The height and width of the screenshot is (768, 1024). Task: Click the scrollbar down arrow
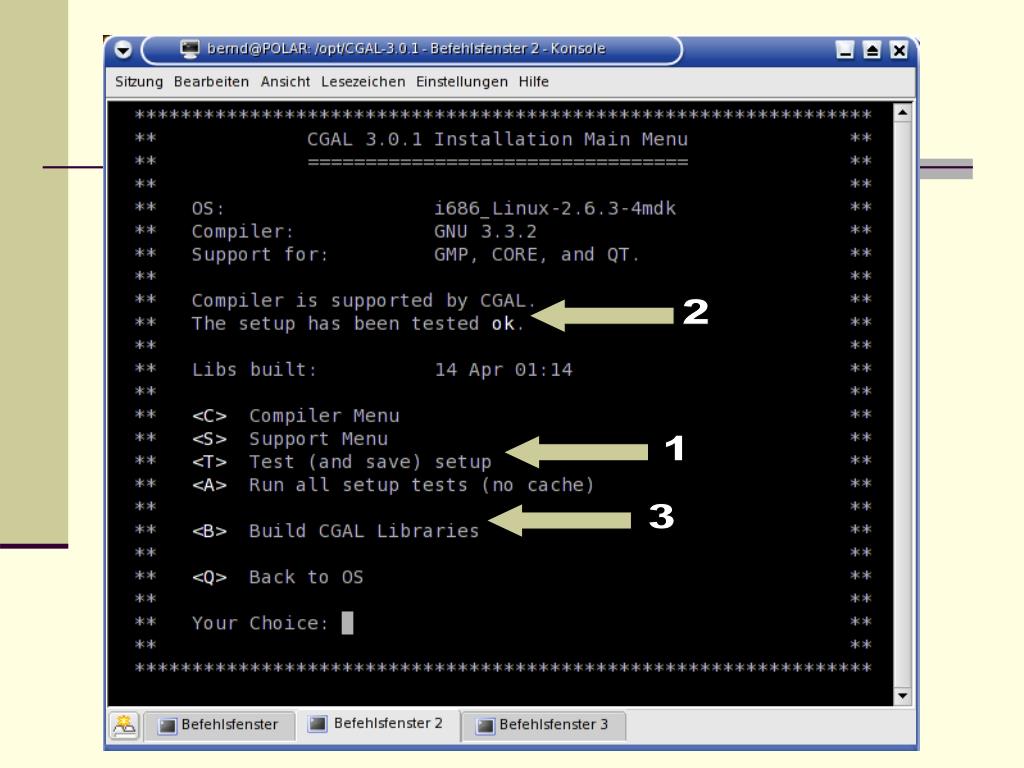[x=902, y=696]
